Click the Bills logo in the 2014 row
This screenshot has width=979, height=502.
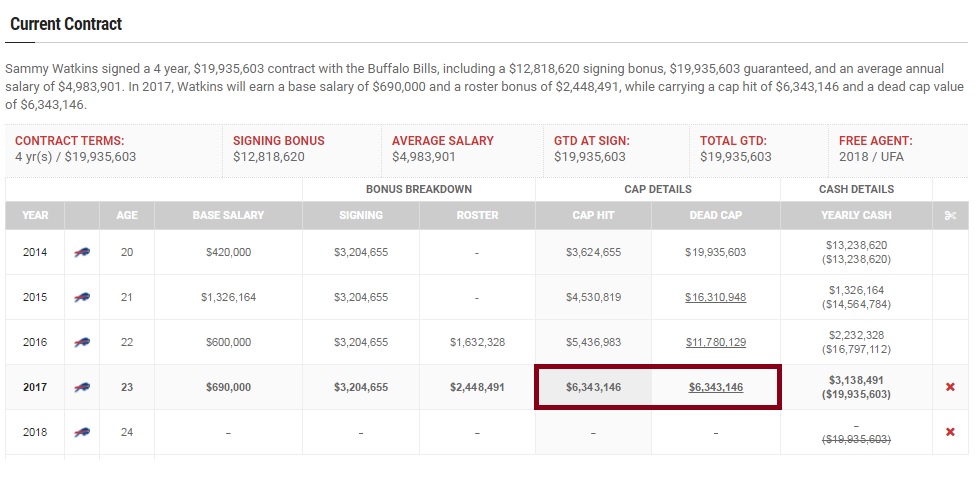(82, 252)
